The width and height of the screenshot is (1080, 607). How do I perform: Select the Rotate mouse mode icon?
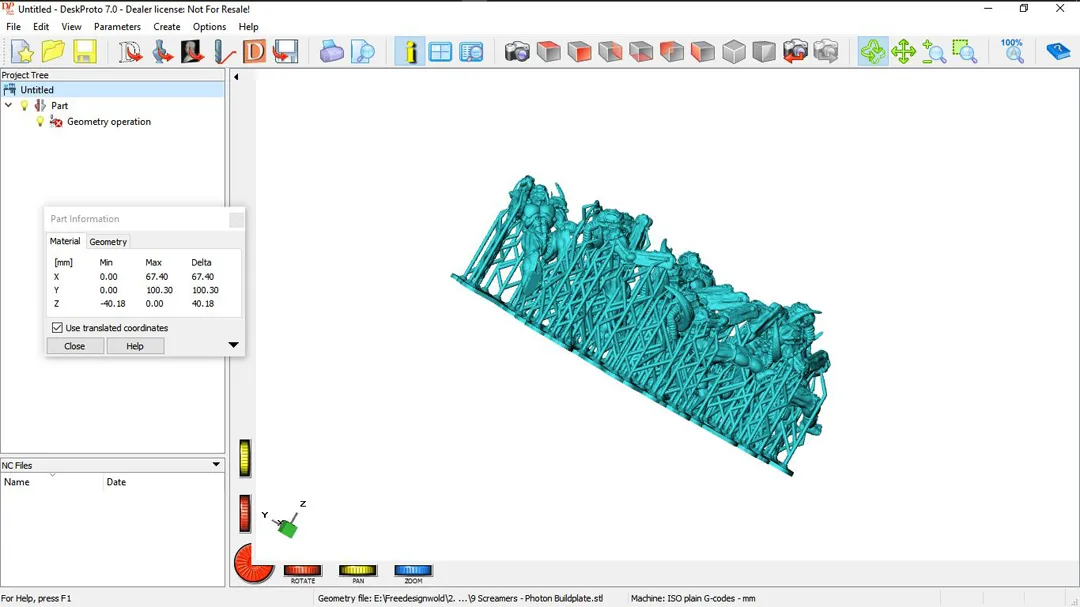[x=872, y=52]
